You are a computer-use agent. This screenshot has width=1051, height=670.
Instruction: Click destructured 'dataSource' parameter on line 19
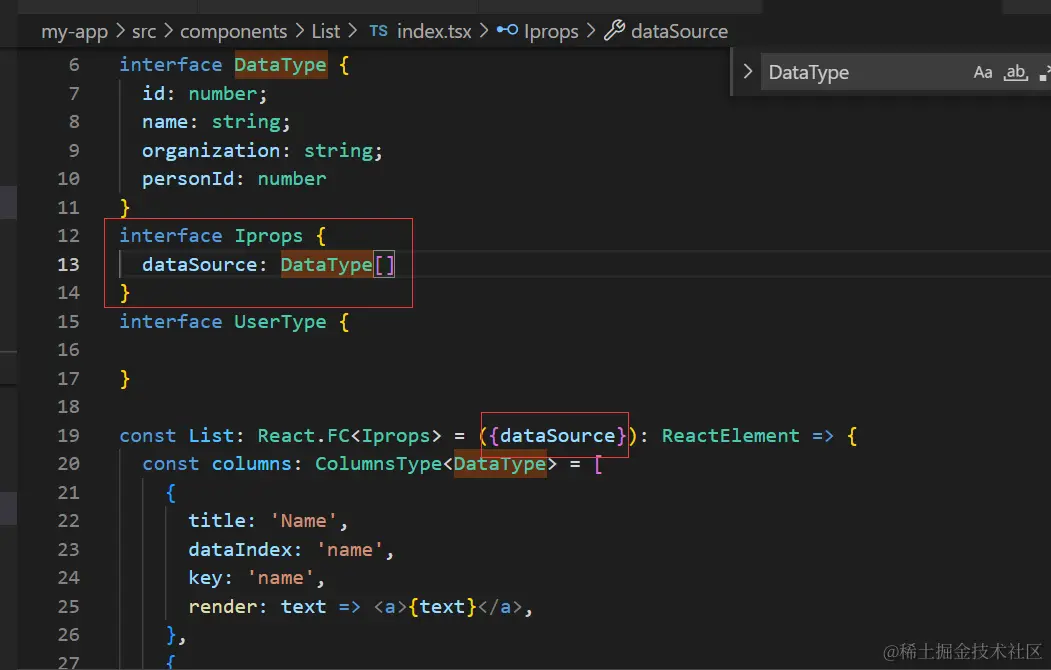coord(558,436)
